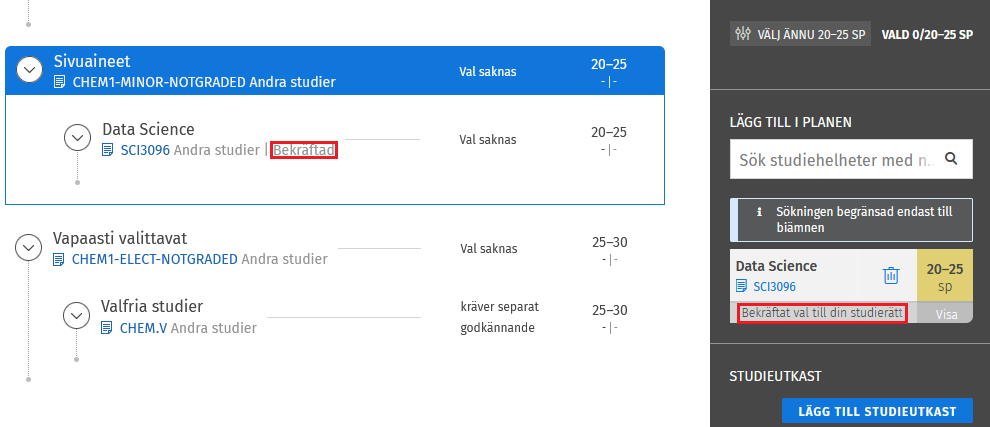The width and height of the screenshot is (990, 427).
Task: Click Visa on the Data Science card
Action: [945, 313]
